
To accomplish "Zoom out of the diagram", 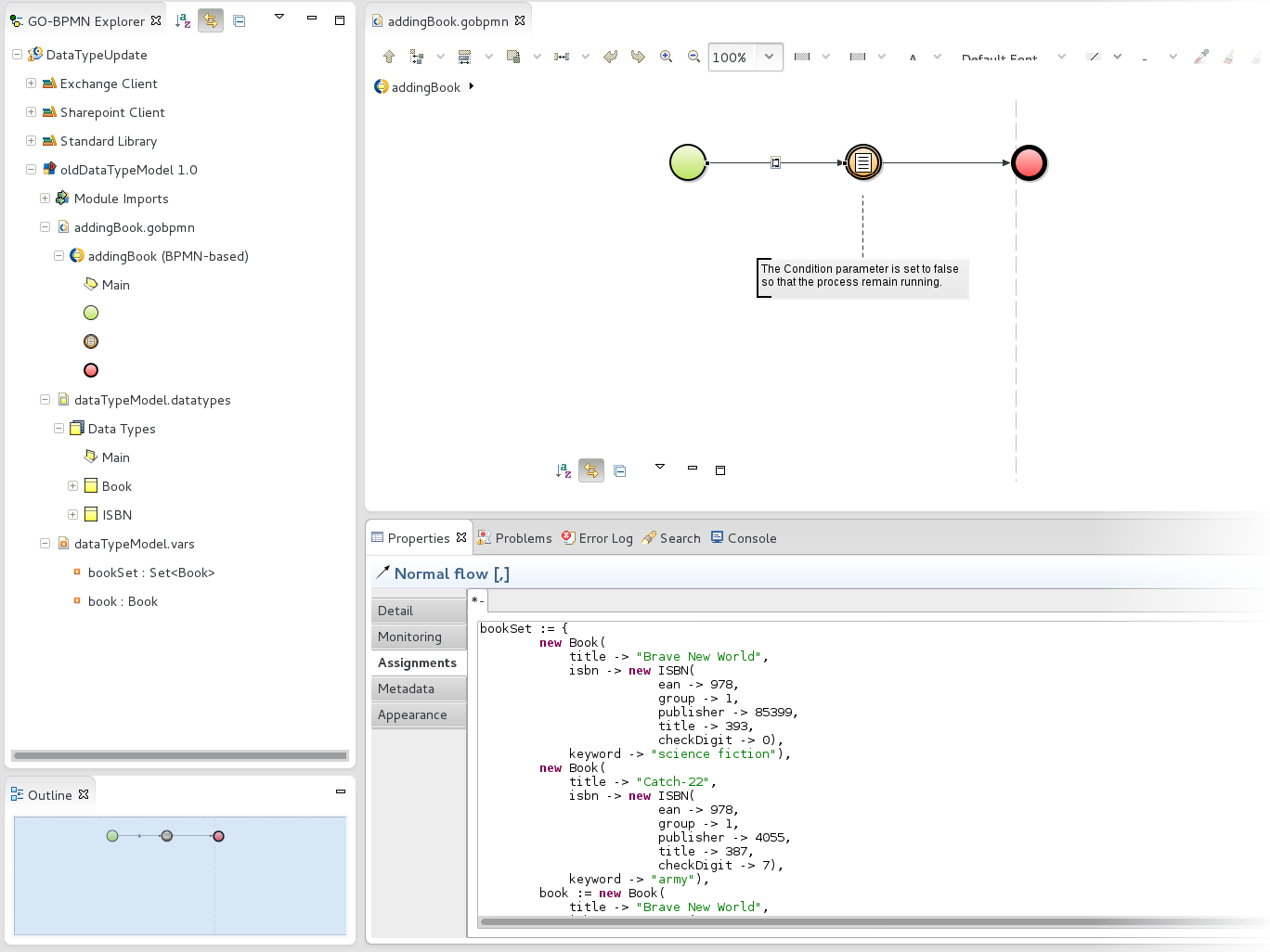I will [693, 57].
